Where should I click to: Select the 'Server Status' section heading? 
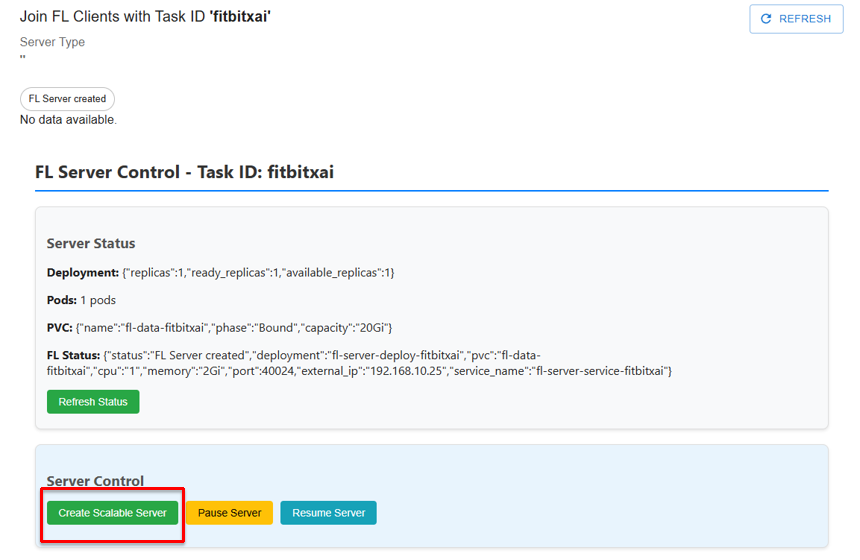pyautogui.click(x=91, y=243)
